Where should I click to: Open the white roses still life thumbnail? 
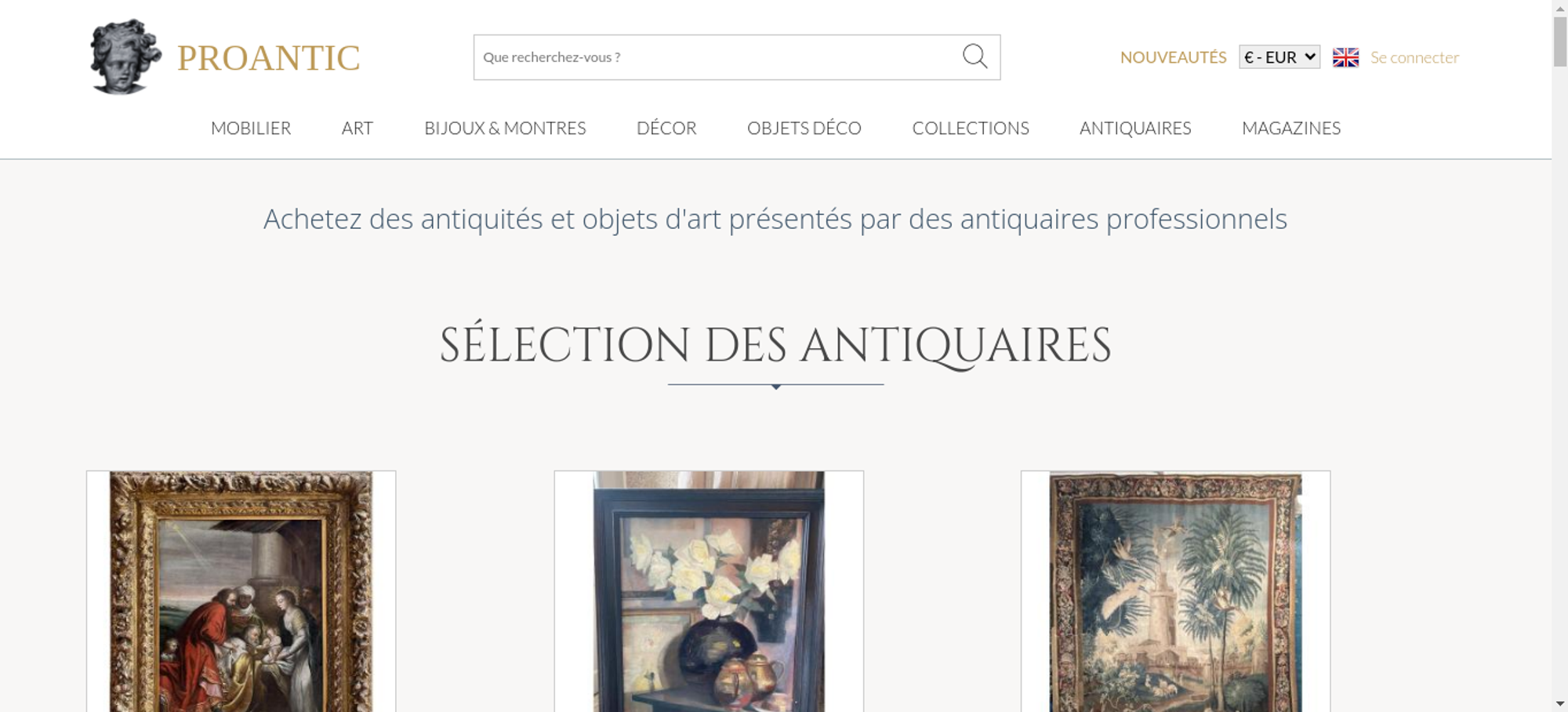point(709,591)
